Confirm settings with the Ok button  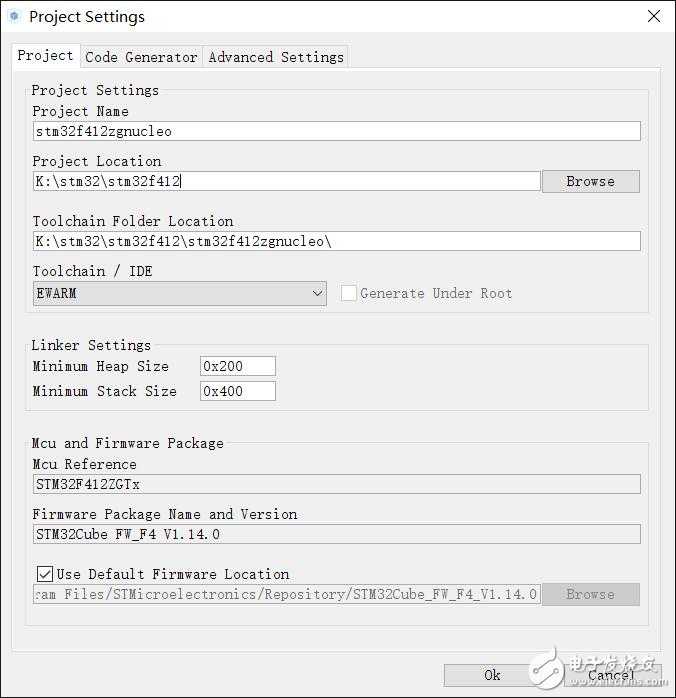point(492,675)
